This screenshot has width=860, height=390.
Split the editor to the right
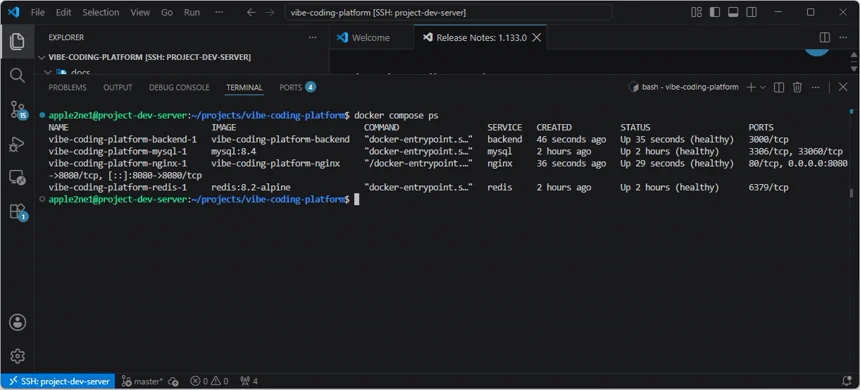(x=824, y=37)
